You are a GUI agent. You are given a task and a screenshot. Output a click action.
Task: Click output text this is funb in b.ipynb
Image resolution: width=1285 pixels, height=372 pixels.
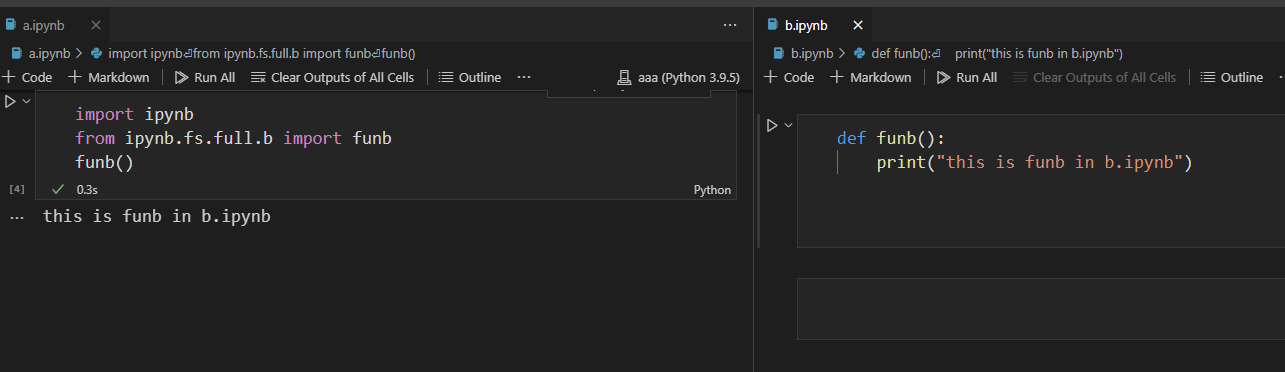(157, 215)
